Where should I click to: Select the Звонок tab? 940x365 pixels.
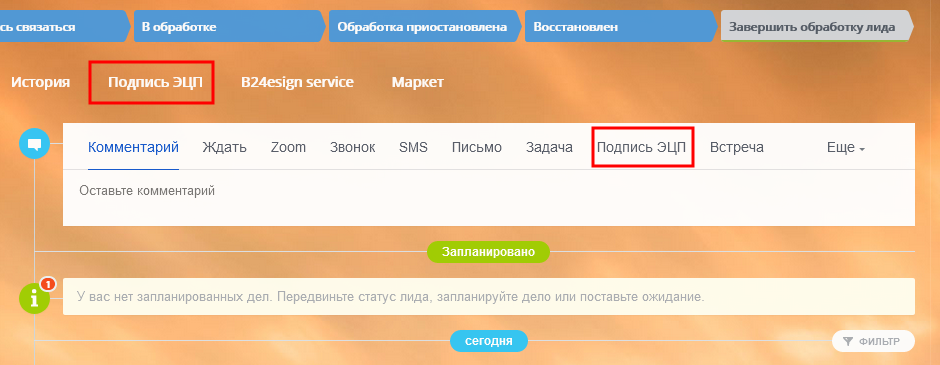tap(352, 147)
